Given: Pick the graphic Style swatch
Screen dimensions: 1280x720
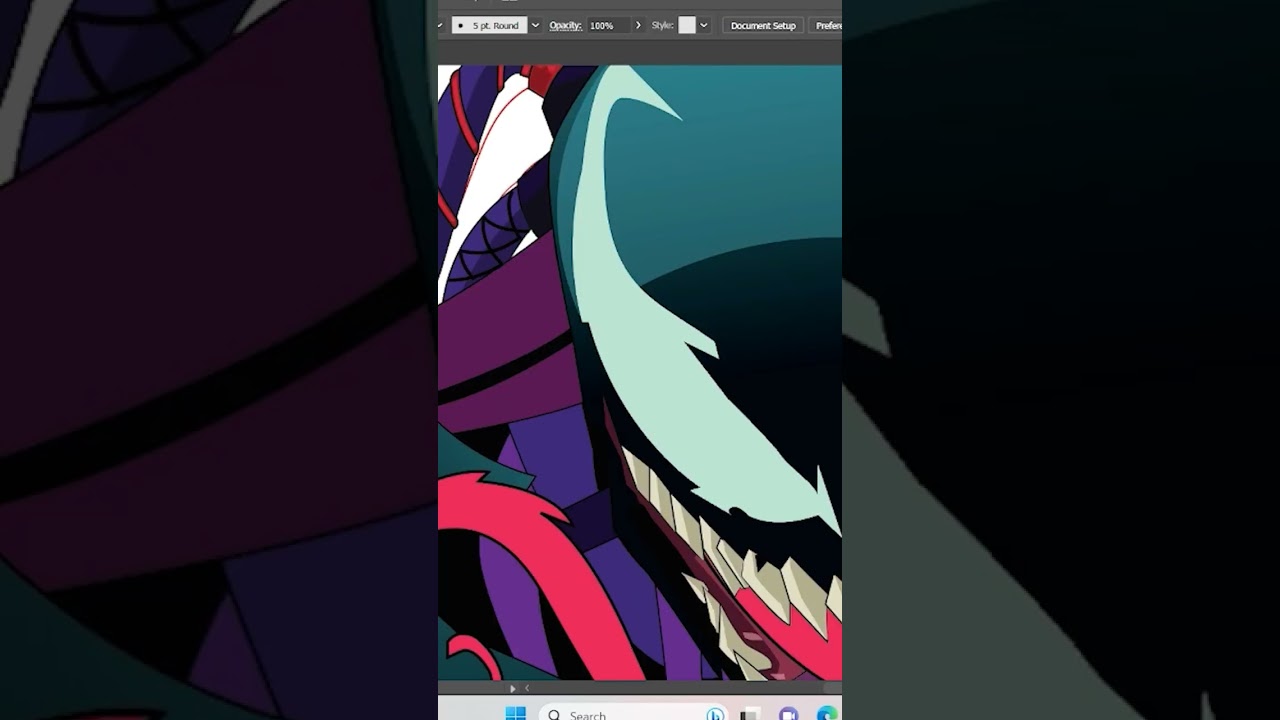Looking at the screenshot, I should 687,26.
